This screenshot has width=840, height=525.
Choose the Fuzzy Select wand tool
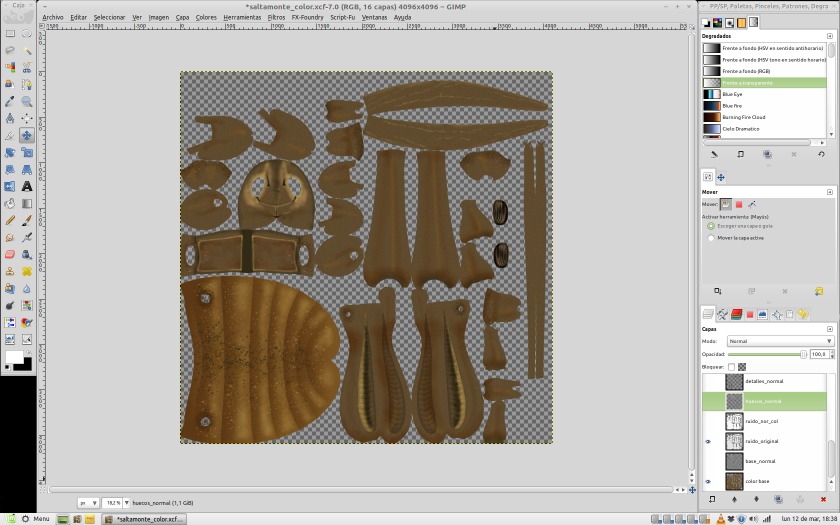[x=26, y=50]
